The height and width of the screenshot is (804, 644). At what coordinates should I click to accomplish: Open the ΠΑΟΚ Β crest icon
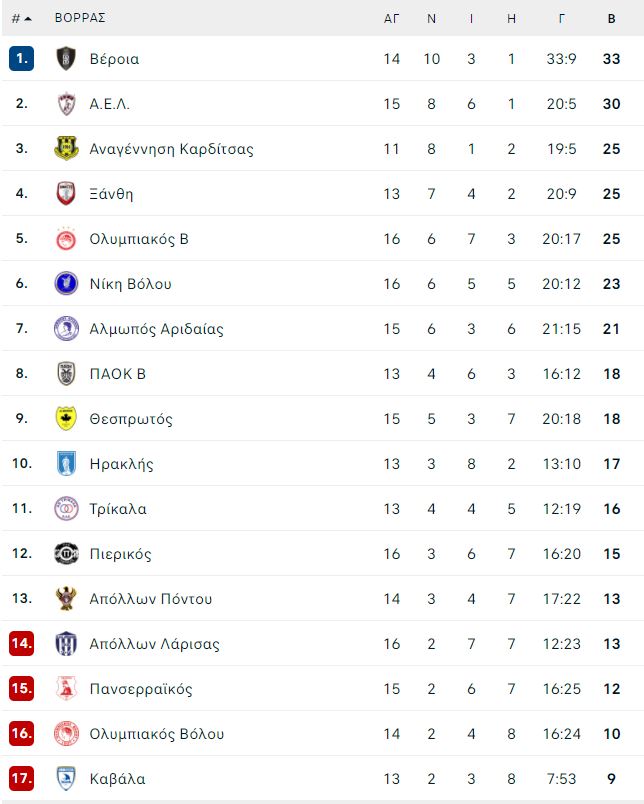pos(66,374)
